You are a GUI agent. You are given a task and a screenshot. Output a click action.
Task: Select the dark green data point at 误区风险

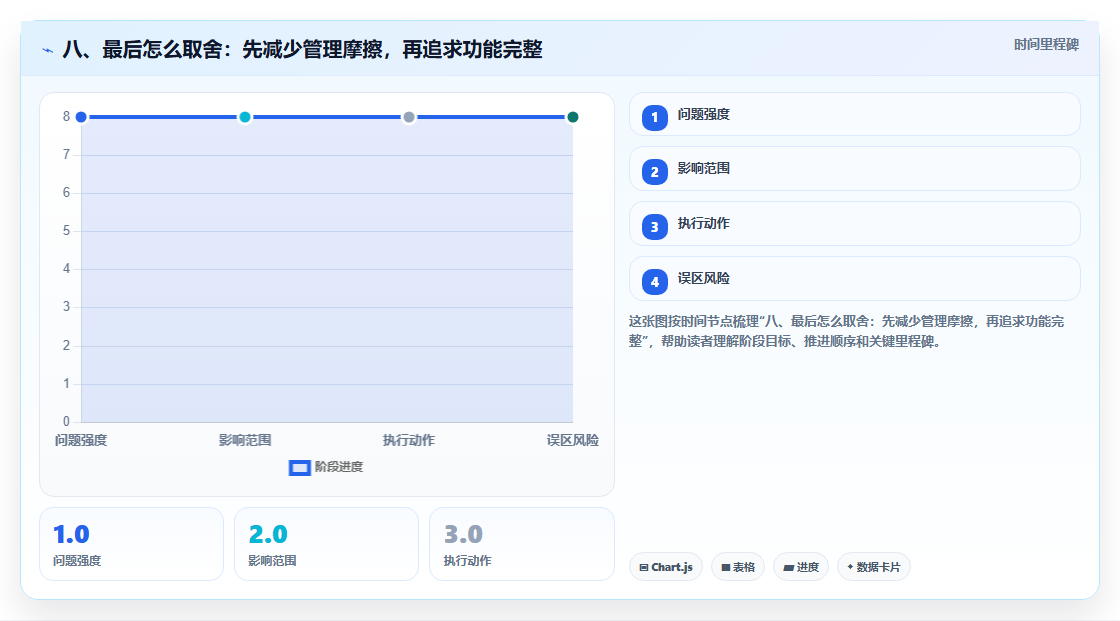point(573,117)
